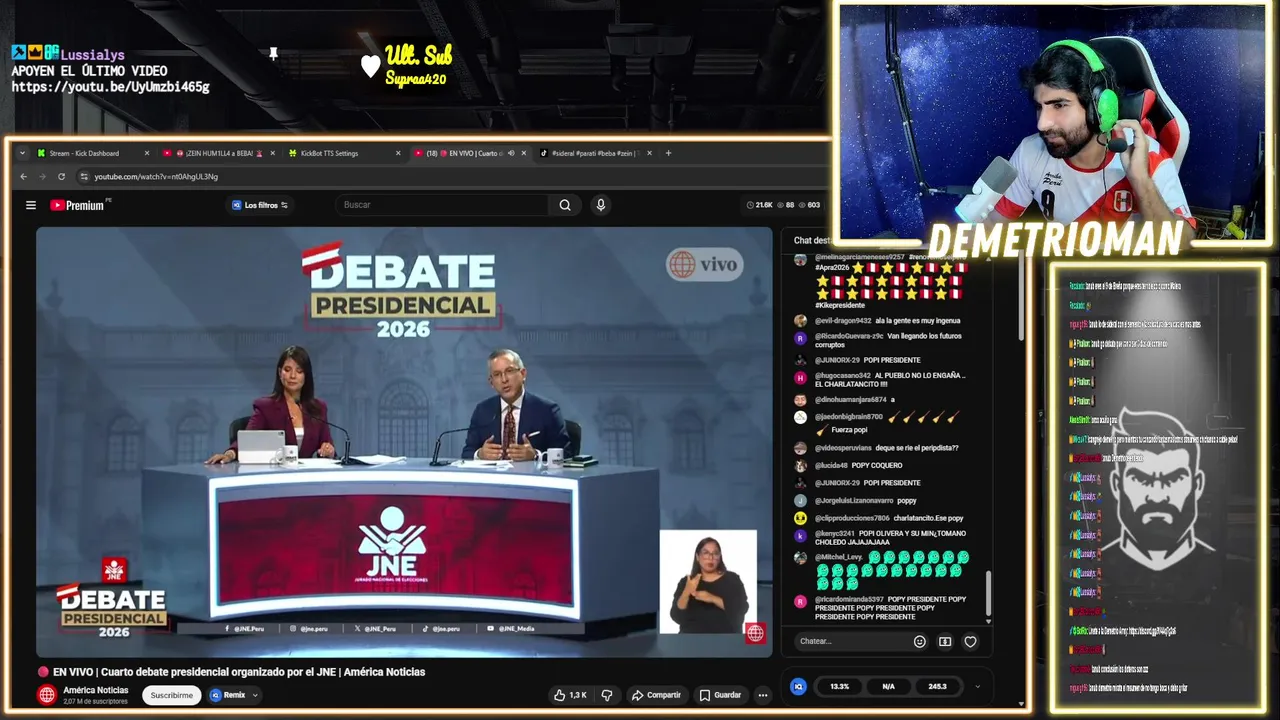Close the KickBot TTS Settings tab
Screen dimensions: 1280x720
click(x=398, y=153)
